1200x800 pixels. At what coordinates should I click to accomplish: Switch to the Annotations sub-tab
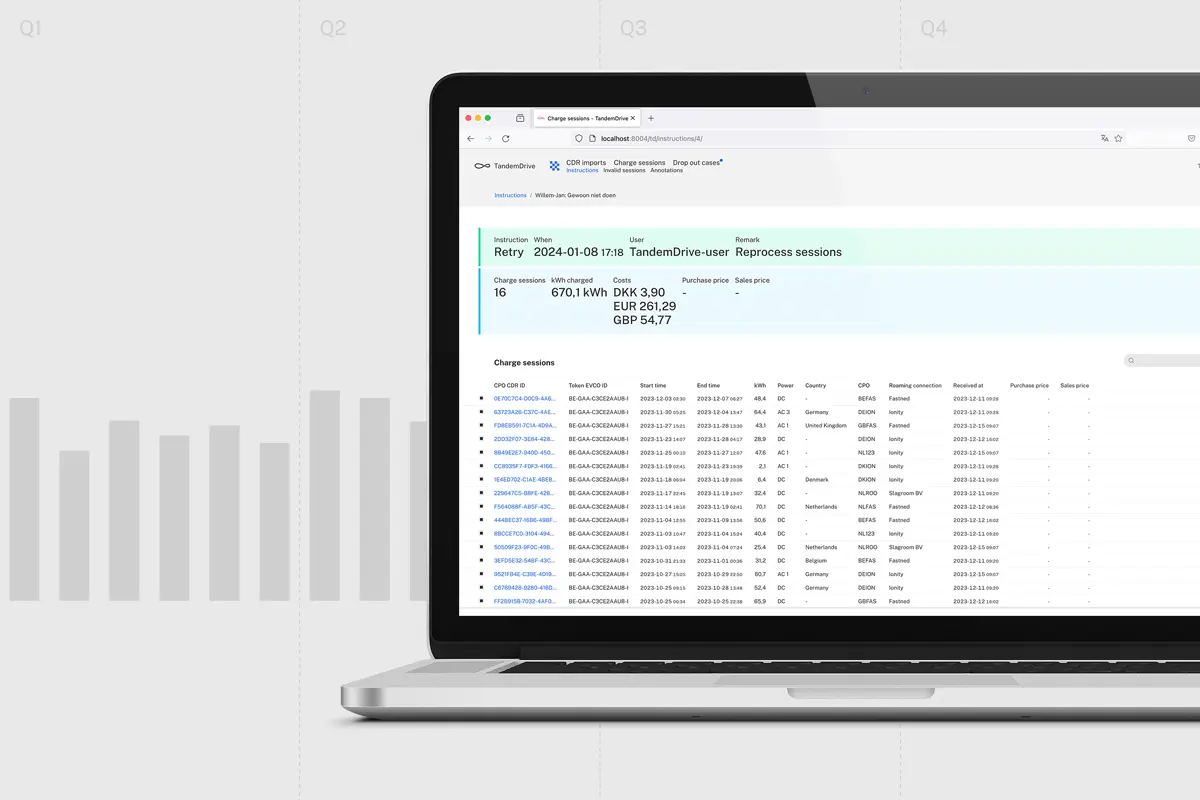[x=666, y=171]
